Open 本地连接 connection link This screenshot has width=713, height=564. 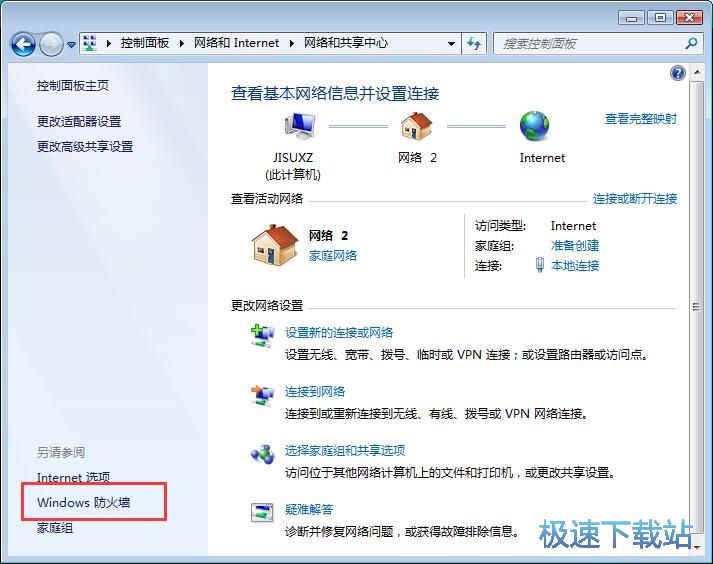pyautogui.click(x=575, y=266)
